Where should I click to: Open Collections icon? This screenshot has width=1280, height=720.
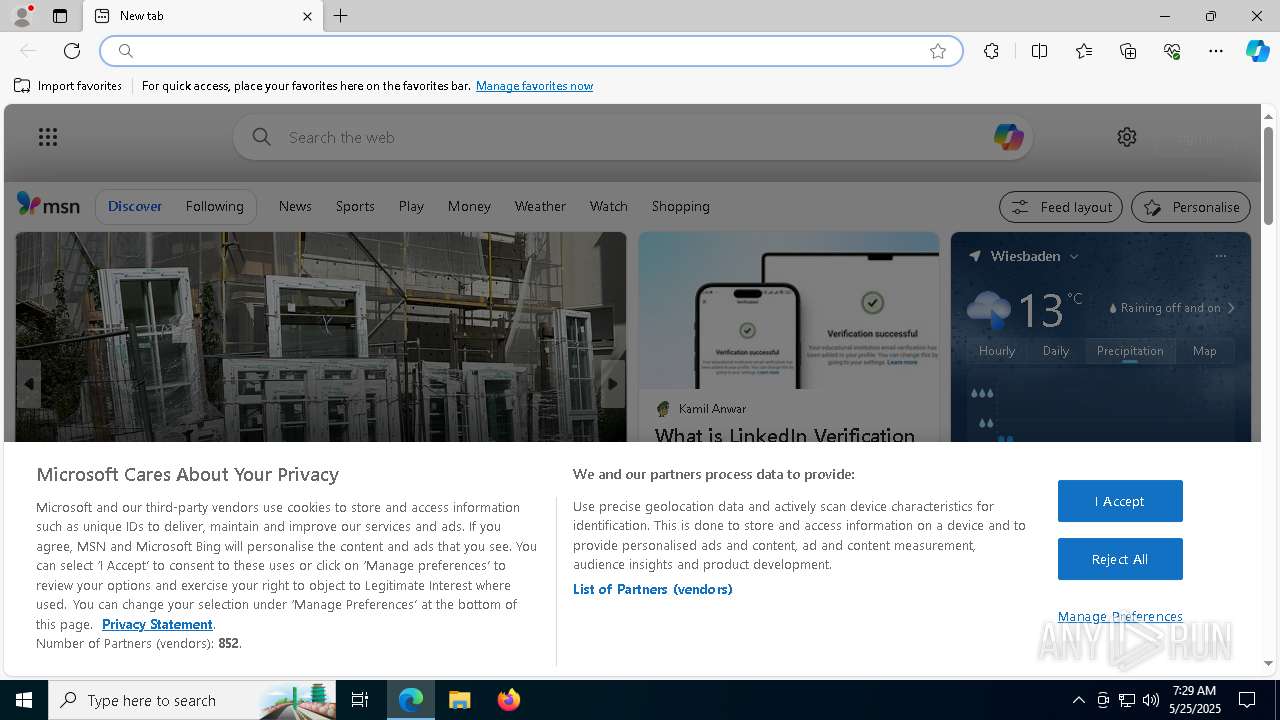1128,51
